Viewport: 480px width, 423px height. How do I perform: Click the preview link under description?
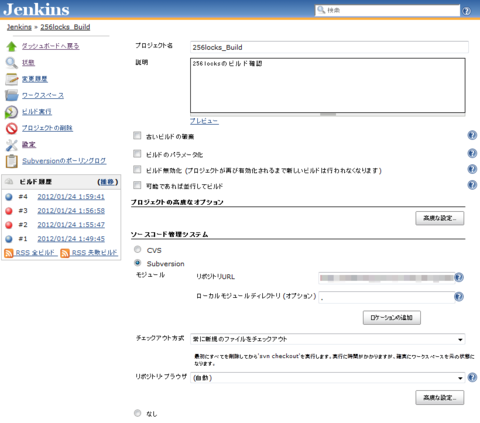[x=204, y=121]
